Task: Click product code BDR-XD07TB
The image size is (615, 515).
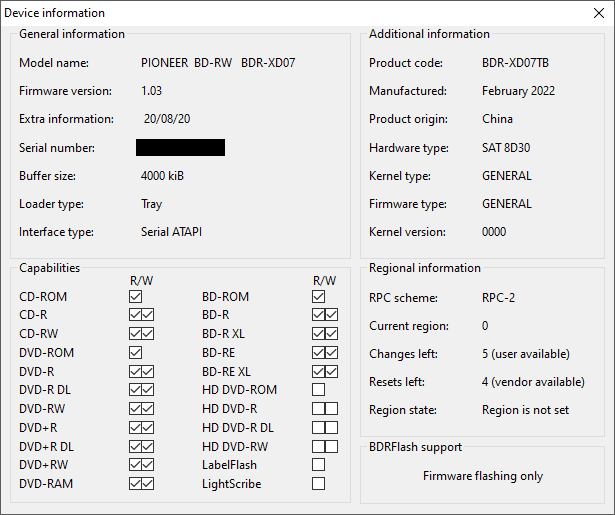Action: (x=515, y=63)
